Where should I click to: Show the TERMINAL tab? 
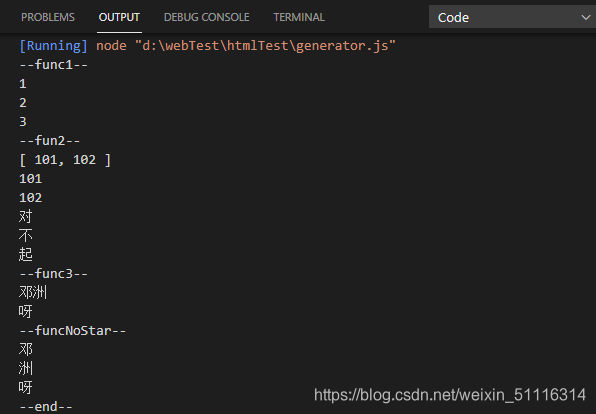299,17
